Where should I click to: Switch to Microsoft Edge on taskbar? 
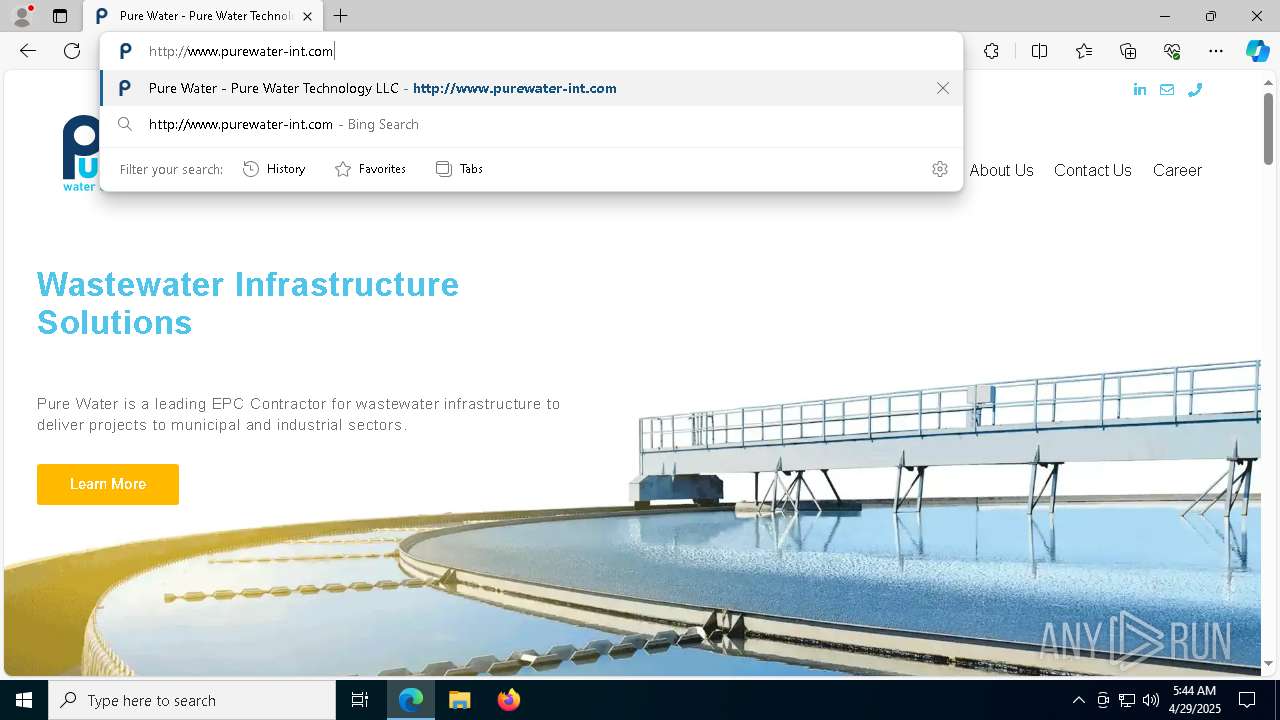[411, 700]
